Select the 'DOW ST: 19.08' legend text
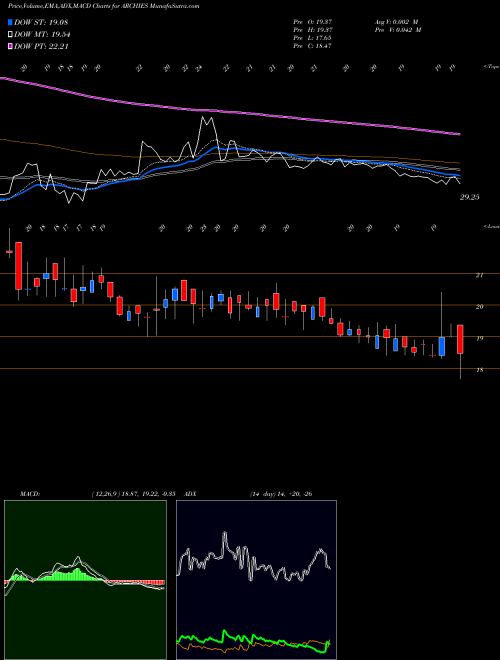 (x=41, y=22)
